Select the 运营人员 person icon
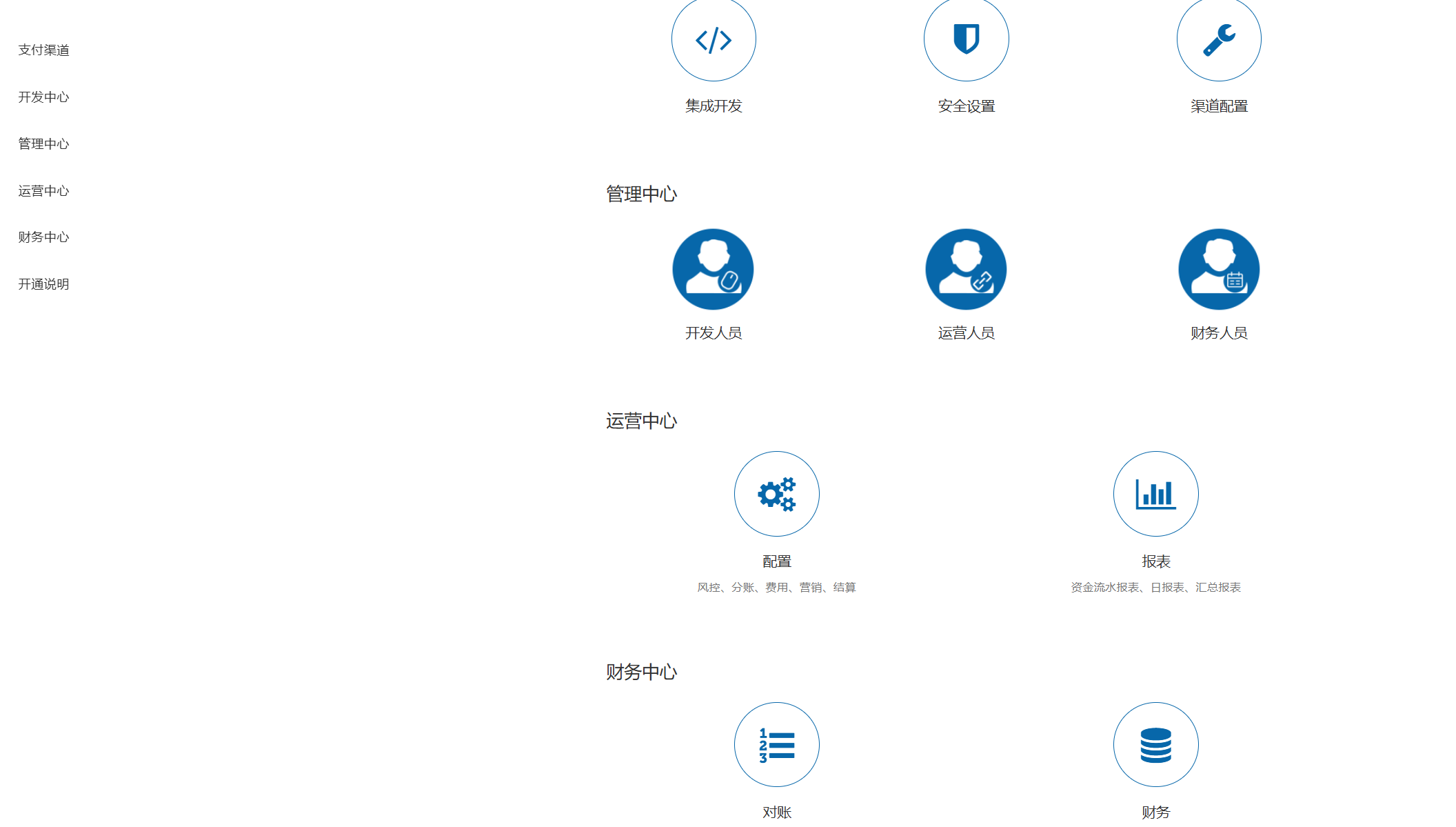This screenshot has height=827, width=1456. 966,269
